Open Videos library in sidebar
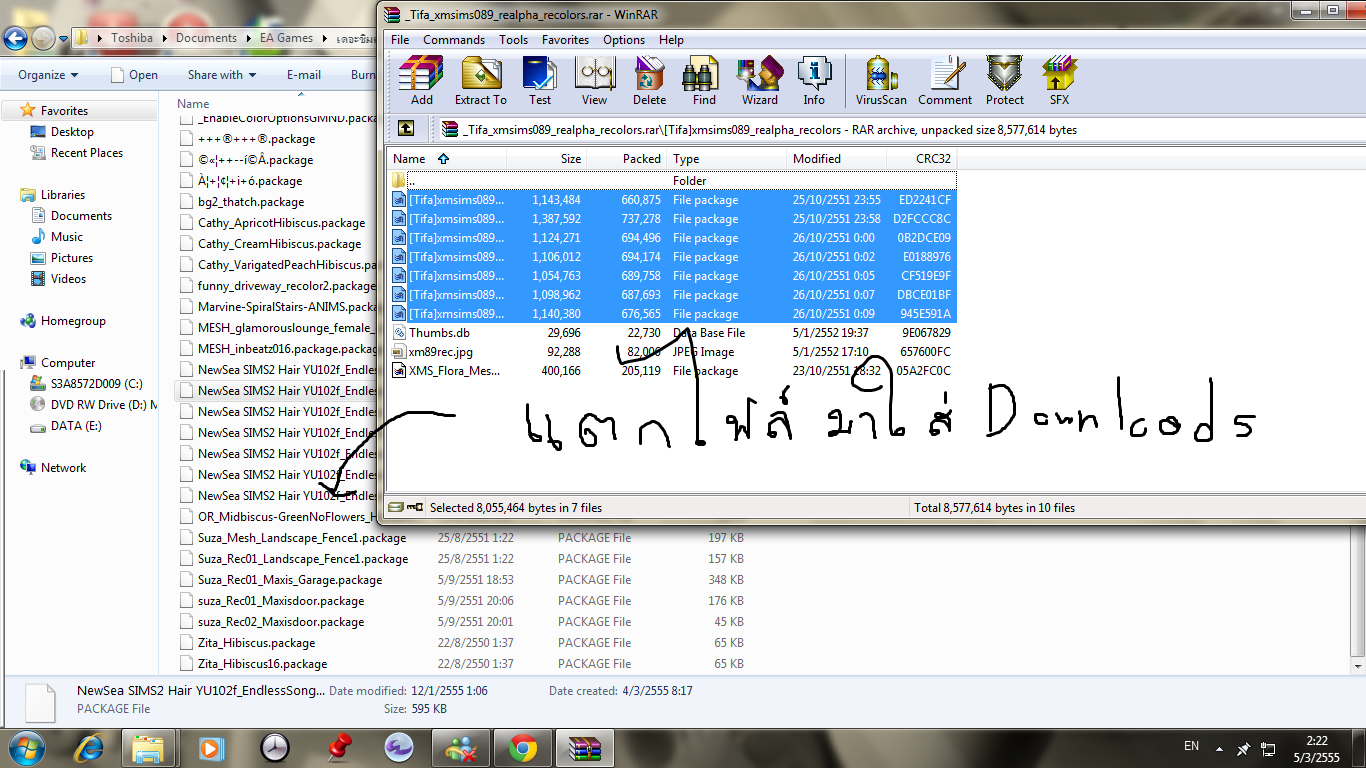The height and width of the screenshot is (768, 1366). (x=68, y=279)
